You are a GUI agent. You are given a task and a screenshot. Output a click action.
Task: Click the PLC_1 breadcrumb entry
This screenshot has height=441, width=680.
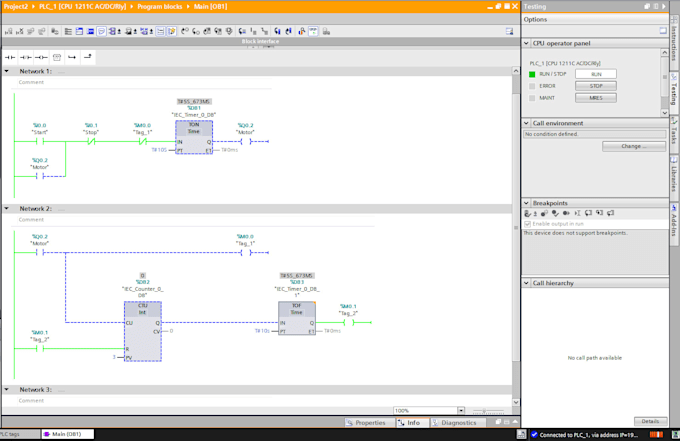click(x=82, y=7)
